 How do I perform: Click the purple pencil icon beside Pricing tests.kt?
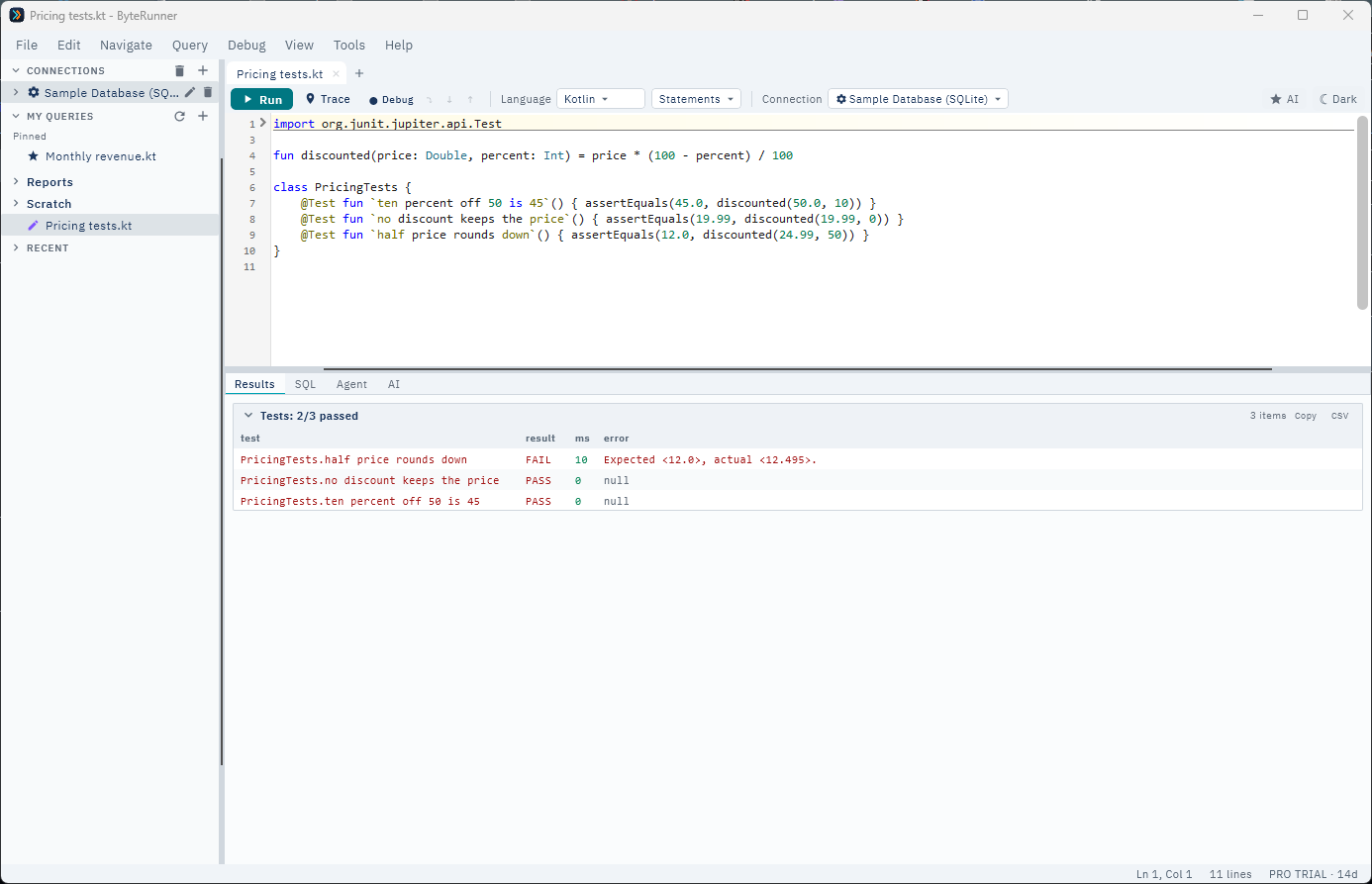click(x=33, y=226)
